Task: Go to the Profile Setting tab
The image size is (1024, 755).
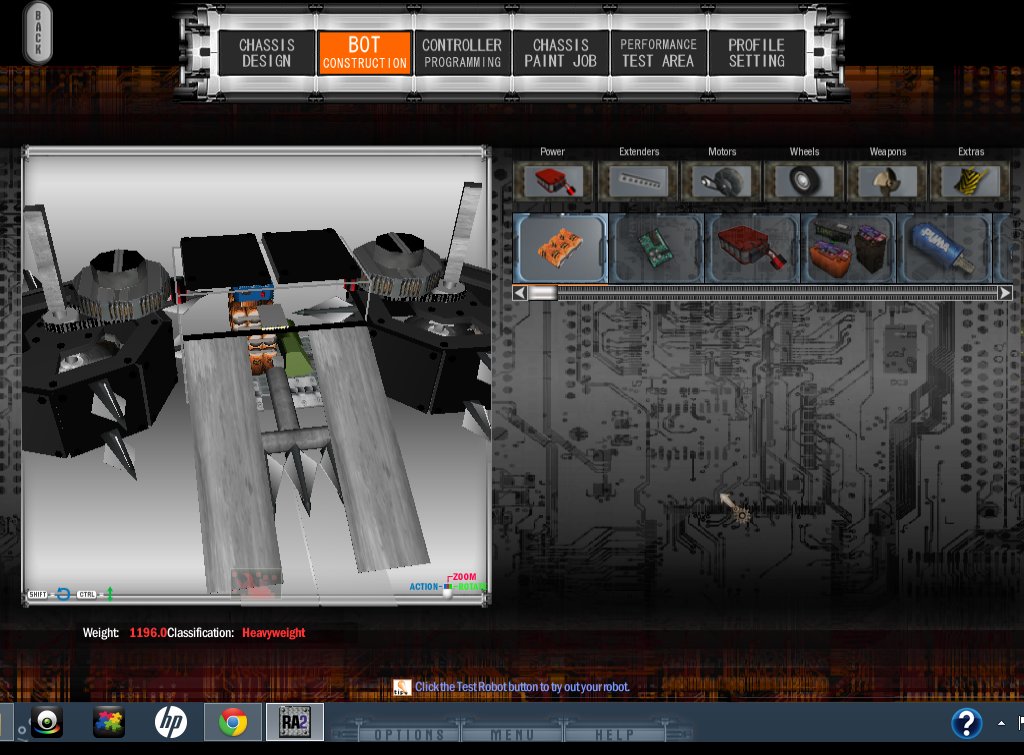Action: pos(756,53)
